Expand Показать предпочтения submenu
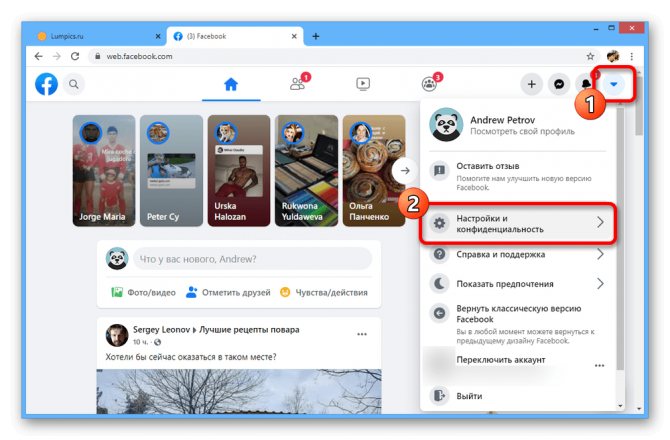 tap(517, 284)
